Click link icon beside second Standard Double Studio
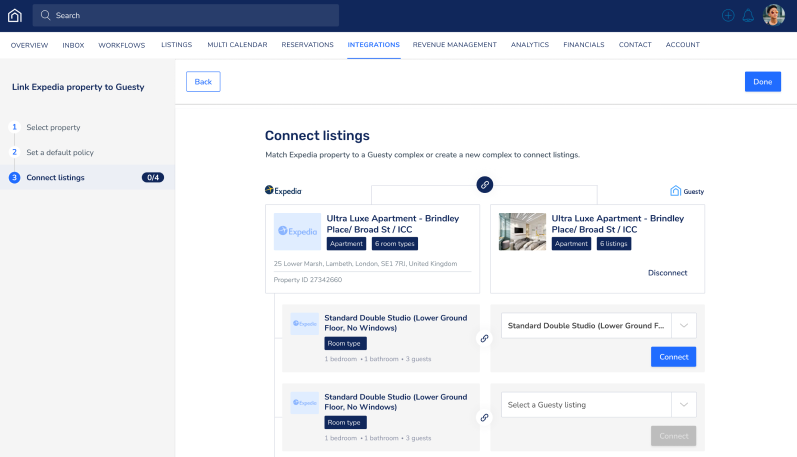Viewport: 797px width, 457px height. [485, 418]
